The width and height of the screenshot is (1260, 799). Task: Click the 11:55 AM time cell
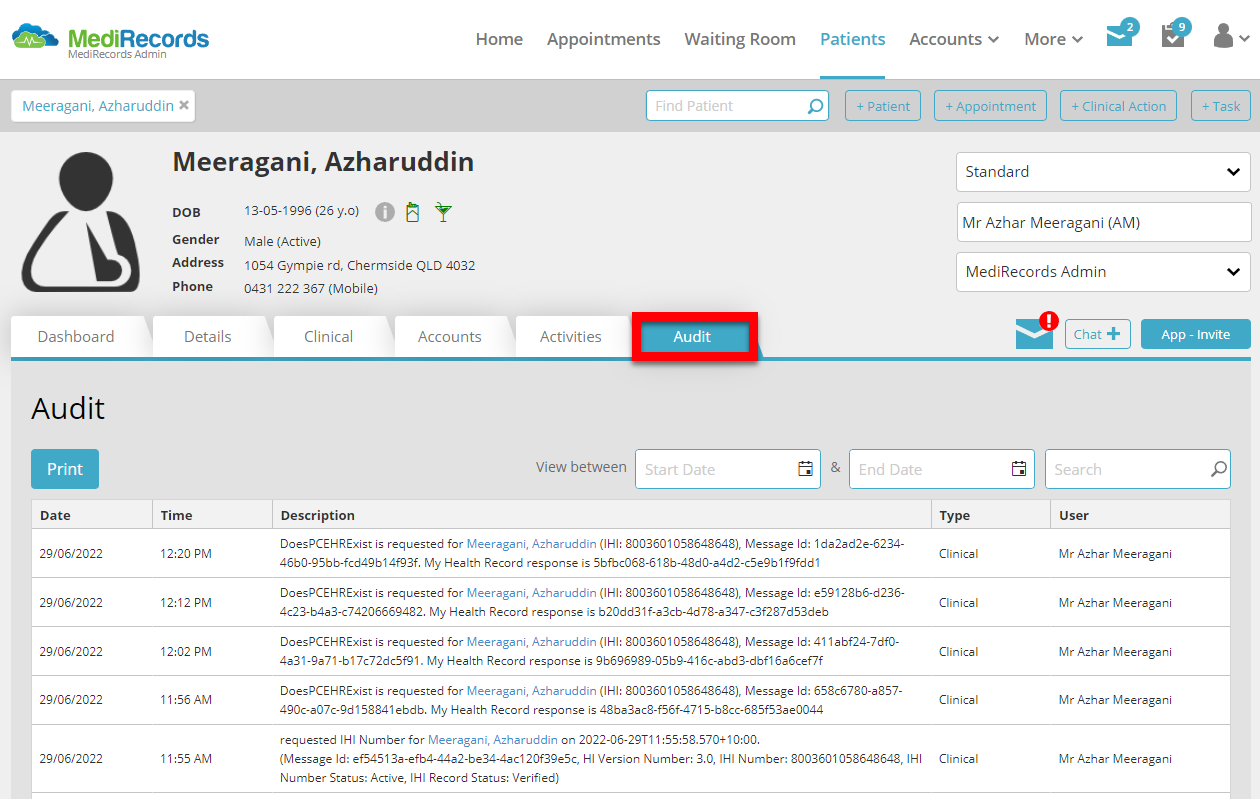click(186, 759)
